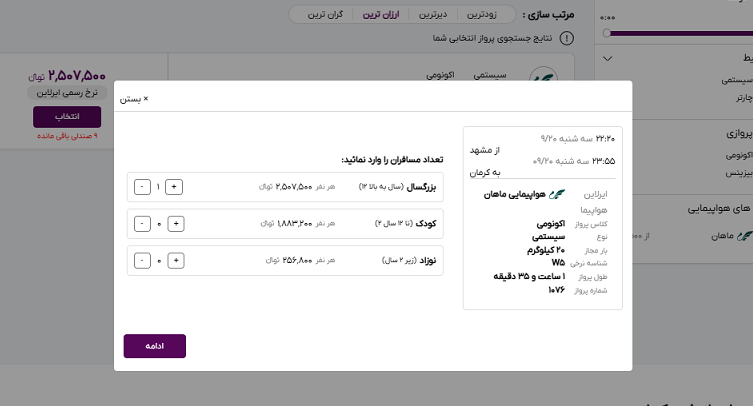753x406 pixels.
Task: Add an infant passenger with plus
Action: coord(176,260)
